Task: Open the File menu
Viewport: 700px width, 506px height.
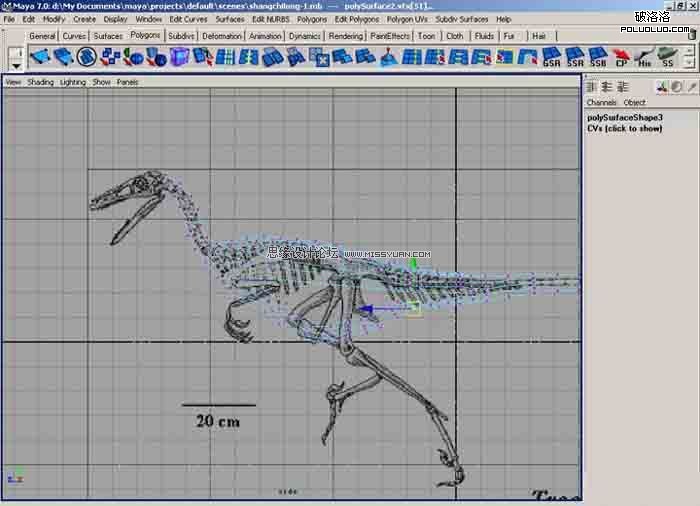Action: [9, 19]
